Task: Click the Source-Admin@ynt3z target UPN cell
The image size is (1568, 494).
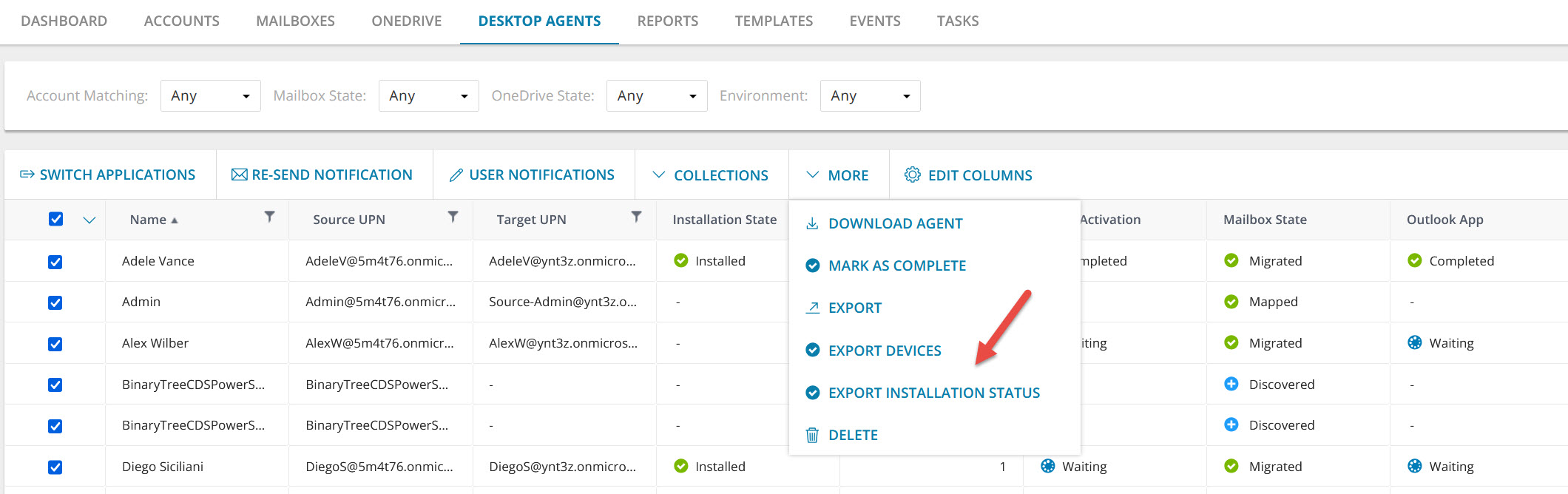Action: [563, 302]
